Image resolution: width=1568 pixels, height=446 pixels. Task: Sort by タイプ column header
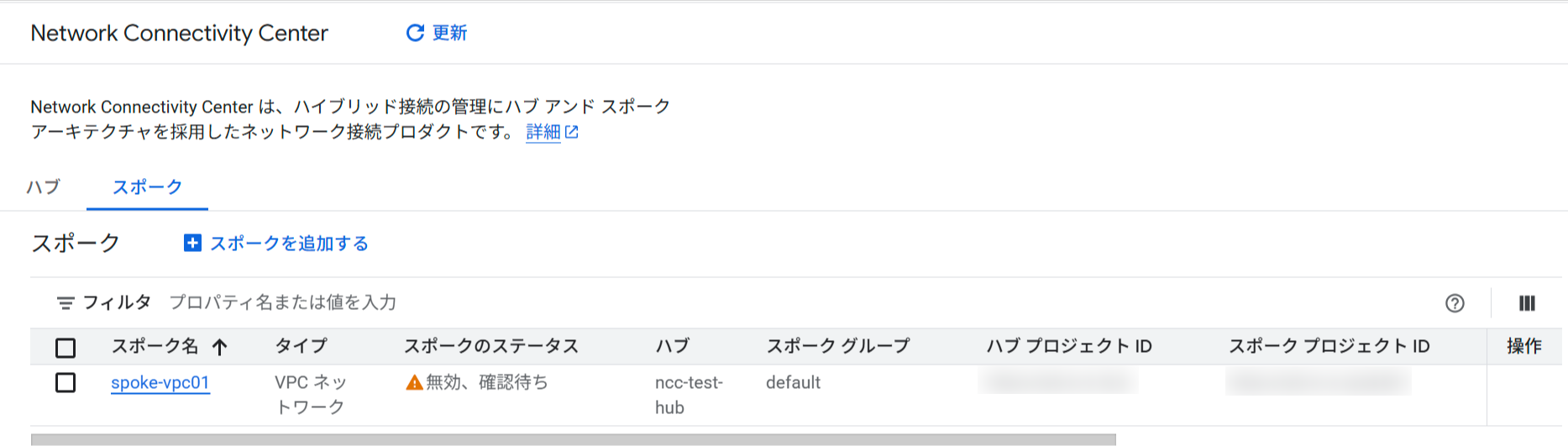pos(301,346)
